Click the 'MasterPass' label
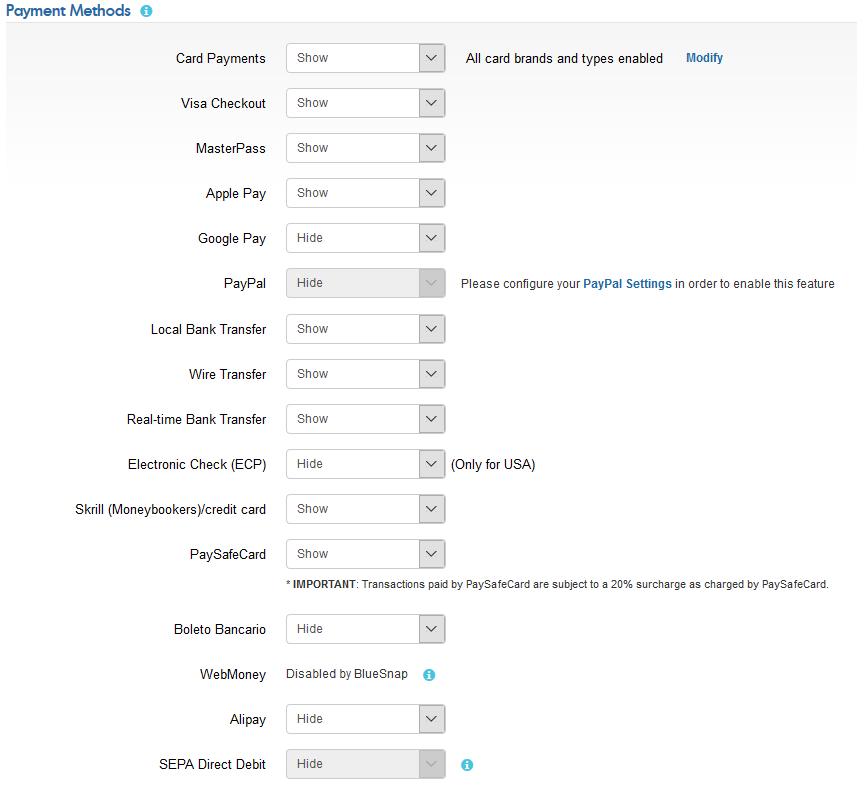Screen dimensions: 857x787 (231, 149)
